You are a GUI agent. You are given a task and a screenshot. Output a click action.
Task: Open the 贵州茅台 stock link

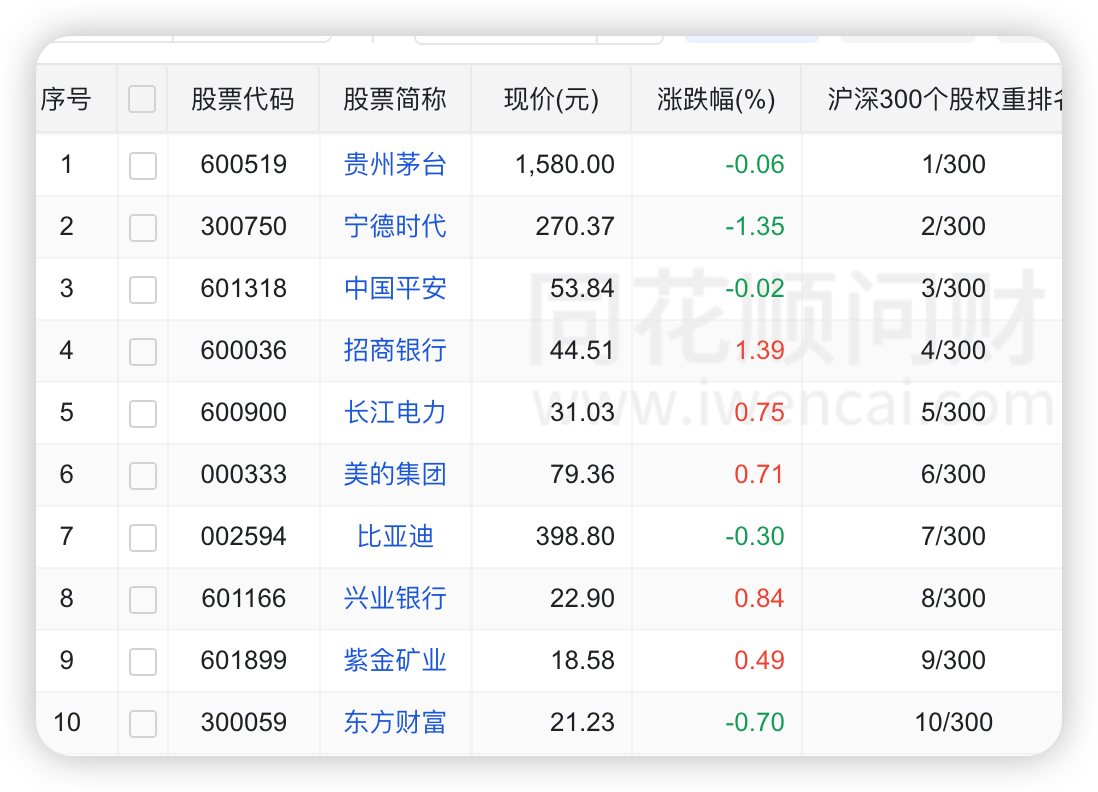[395, 165]
